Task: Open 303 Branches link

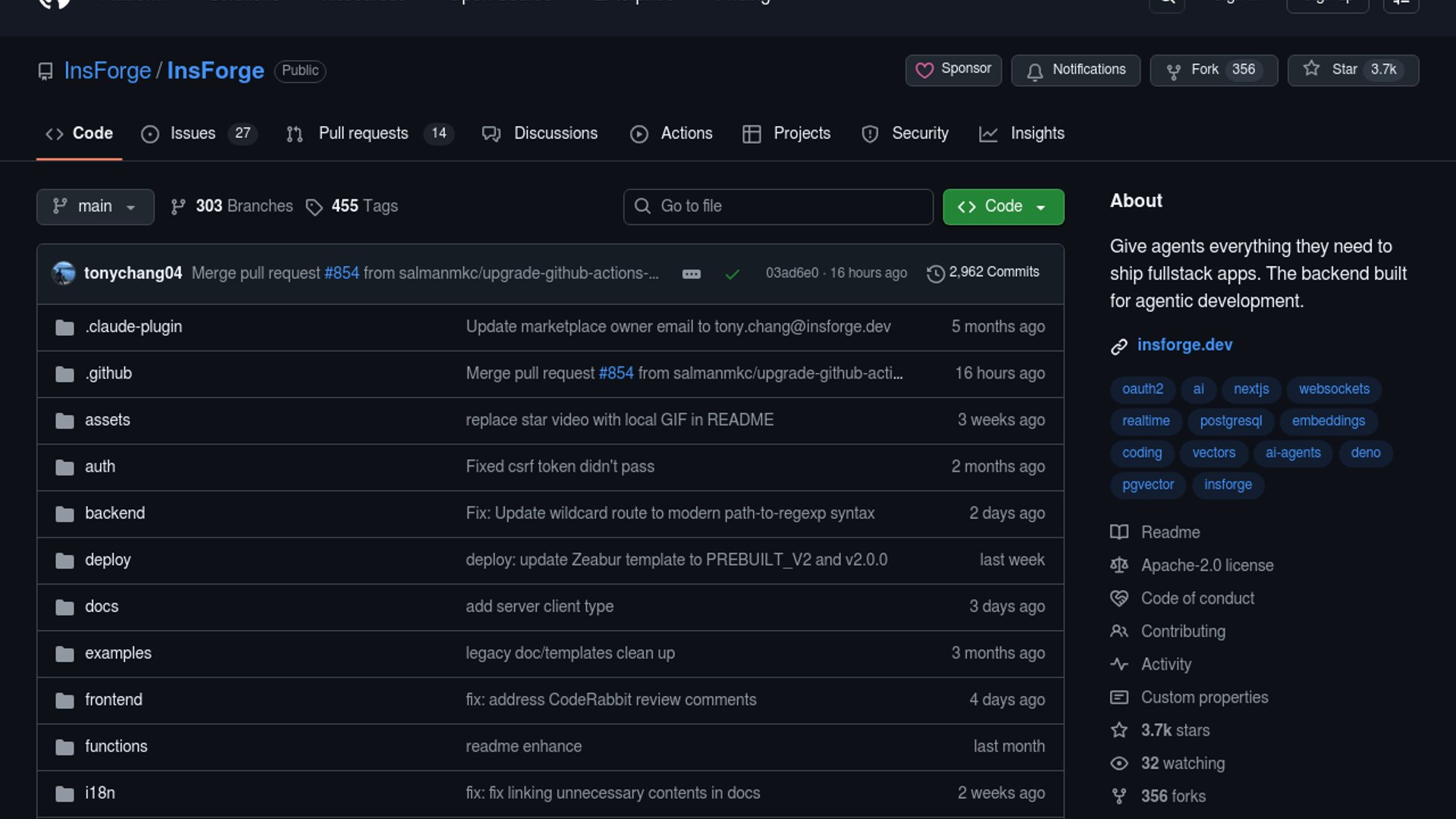Action: click(x=243, y=206)
